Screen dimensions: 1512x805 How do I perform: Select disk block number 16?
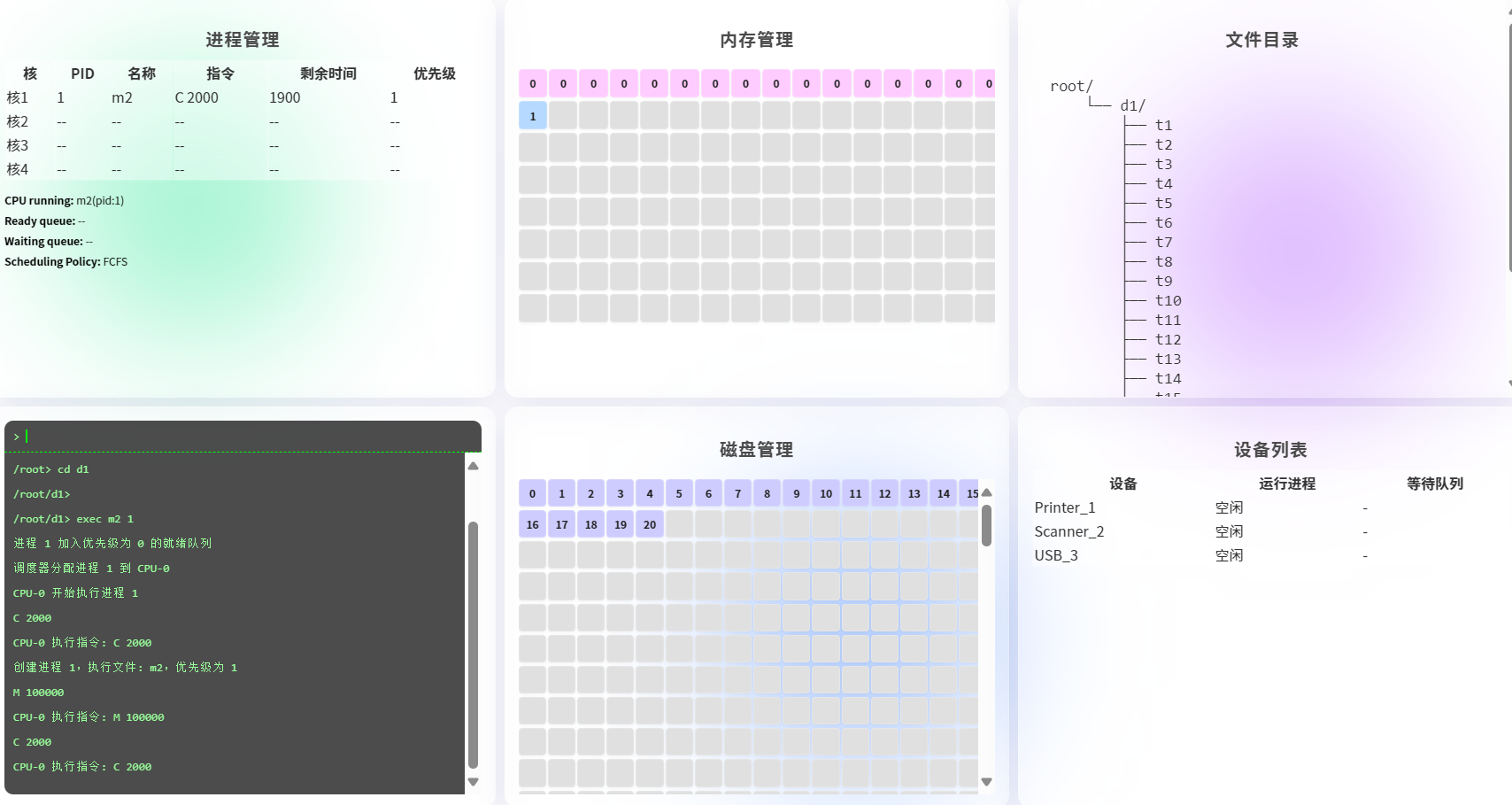click(532, 524)
